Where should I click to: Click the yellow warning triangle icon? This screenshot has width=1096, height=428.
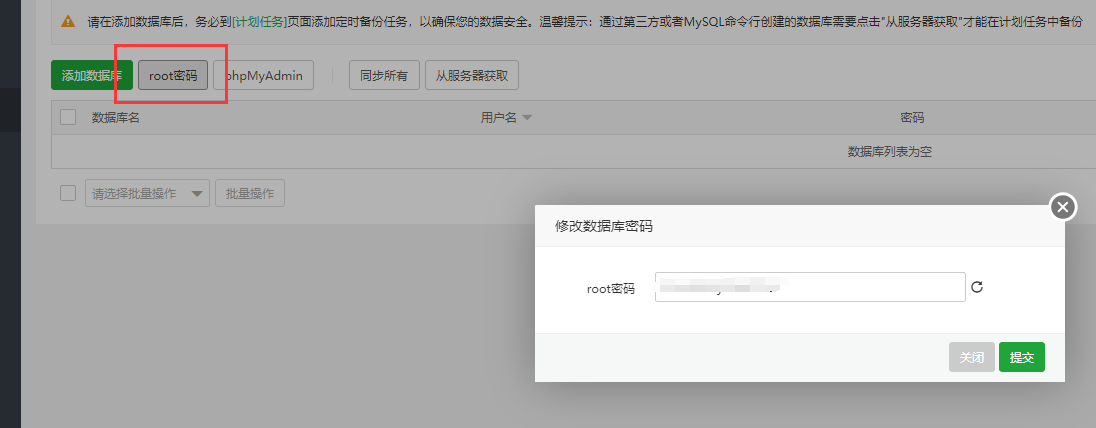68,21
